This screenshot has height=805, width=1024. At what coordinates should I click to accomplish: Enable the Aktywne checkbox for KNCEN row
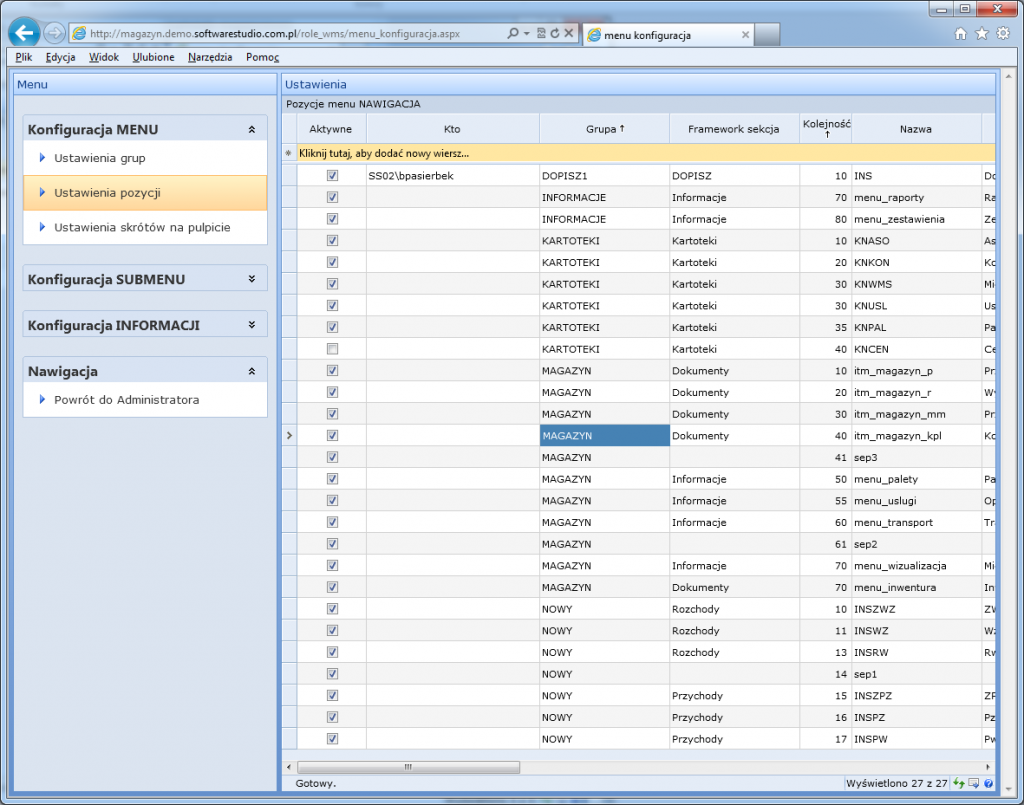(x=332, y=349)
